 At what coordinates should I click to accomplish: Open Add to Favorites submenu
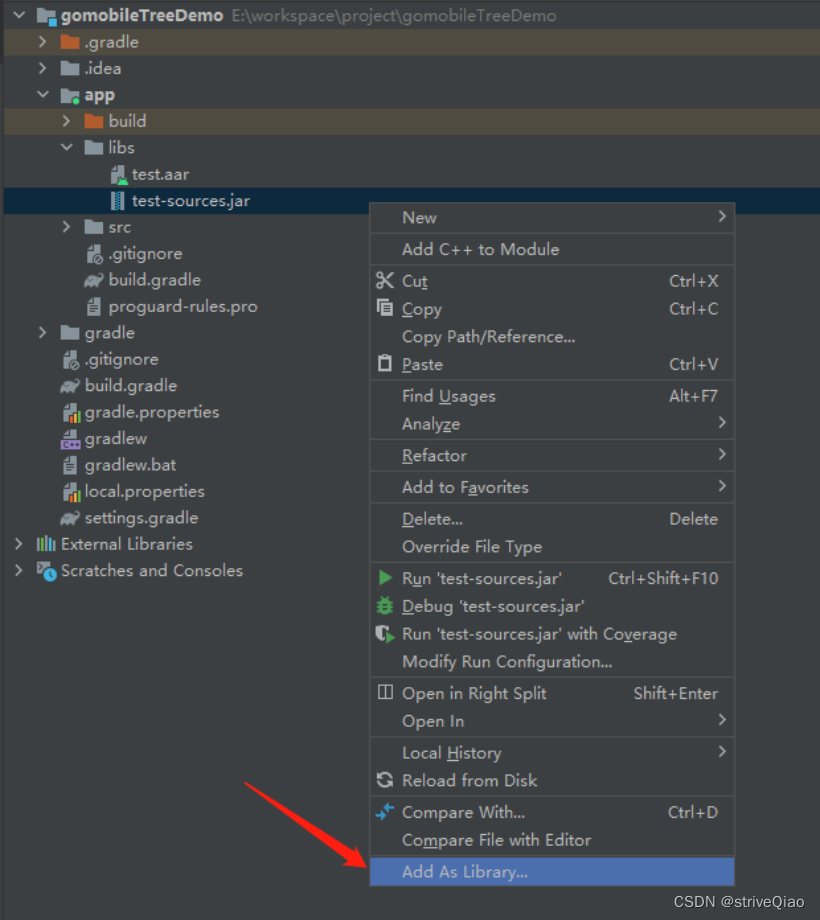coord(551,487)
